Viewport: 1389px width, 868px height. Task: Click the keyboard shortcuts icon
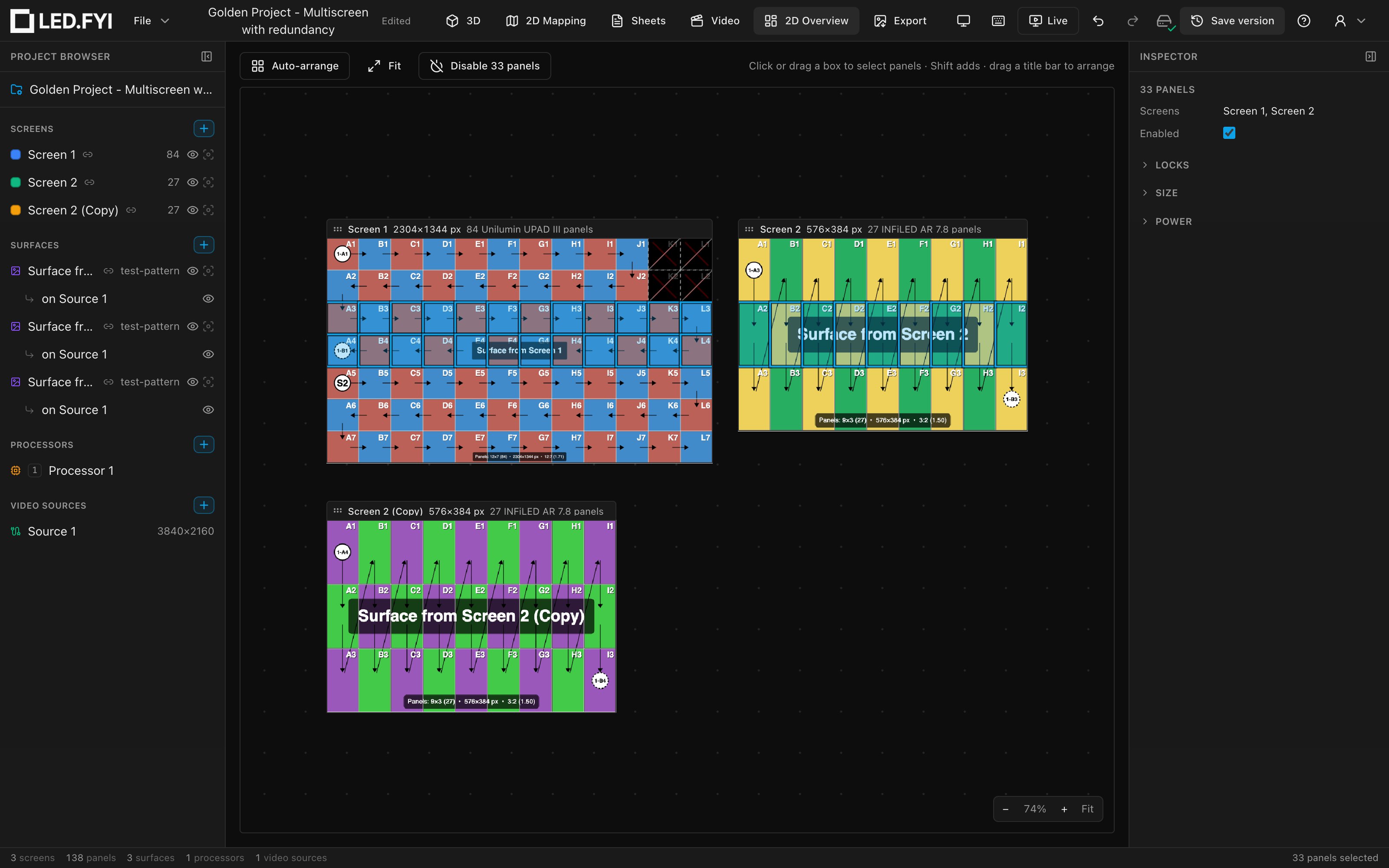pyautogui.click(x=998, y=21)
